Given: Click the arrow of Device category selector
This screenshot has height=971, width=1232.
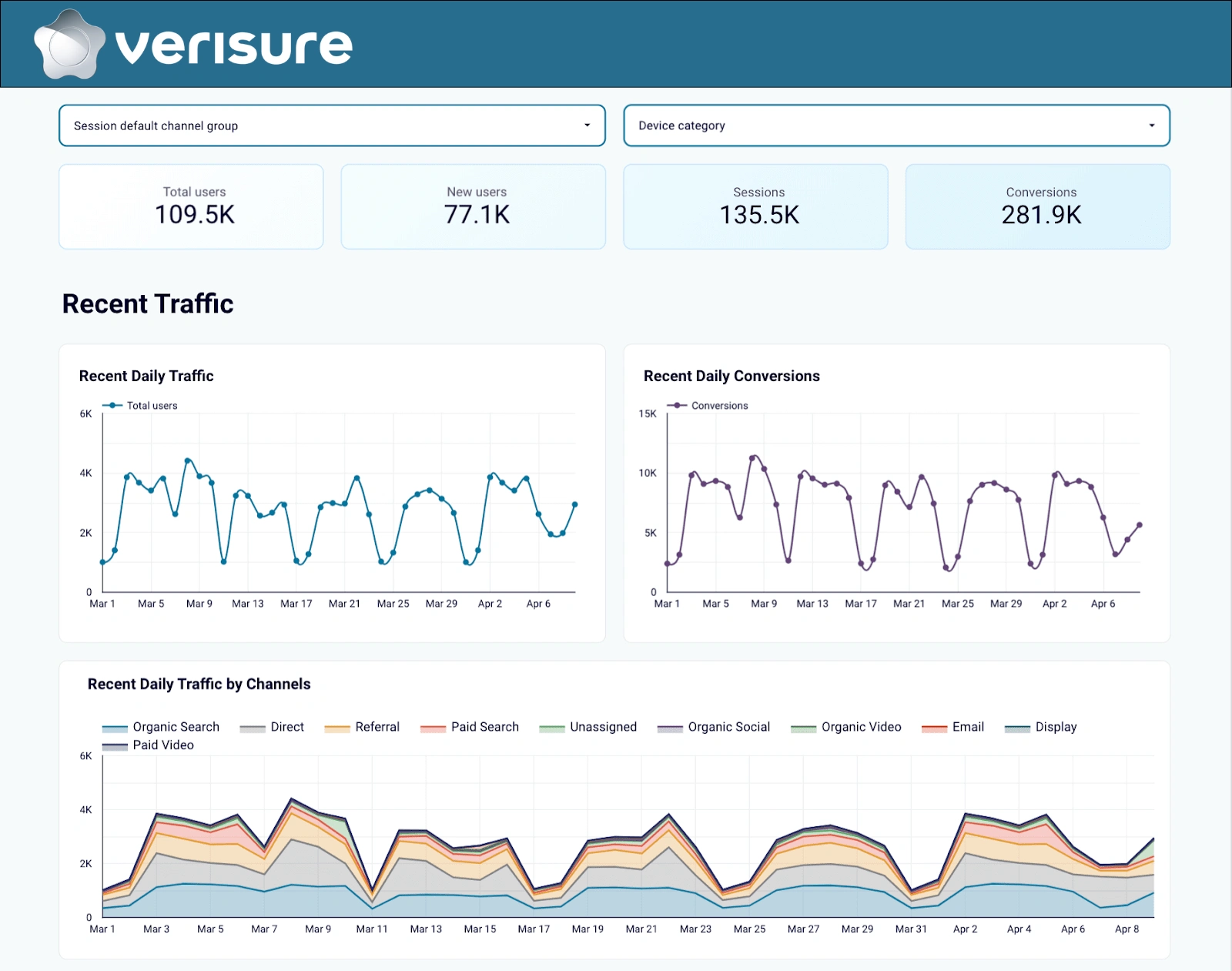Looking at the screenshot, I should (x=1152, y=126).
